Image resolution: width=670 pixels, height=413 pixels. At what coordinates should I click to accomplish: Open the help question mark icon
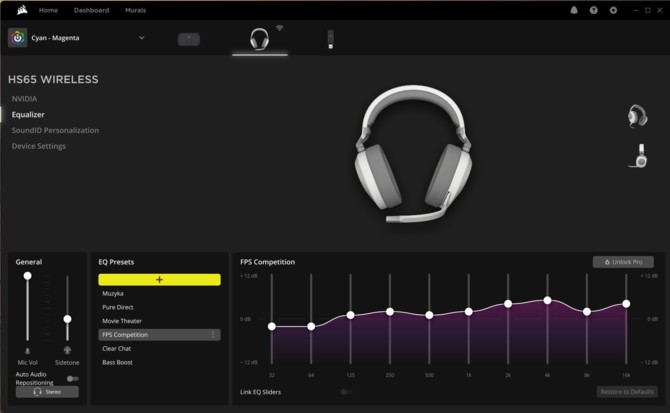coord(594,10)
